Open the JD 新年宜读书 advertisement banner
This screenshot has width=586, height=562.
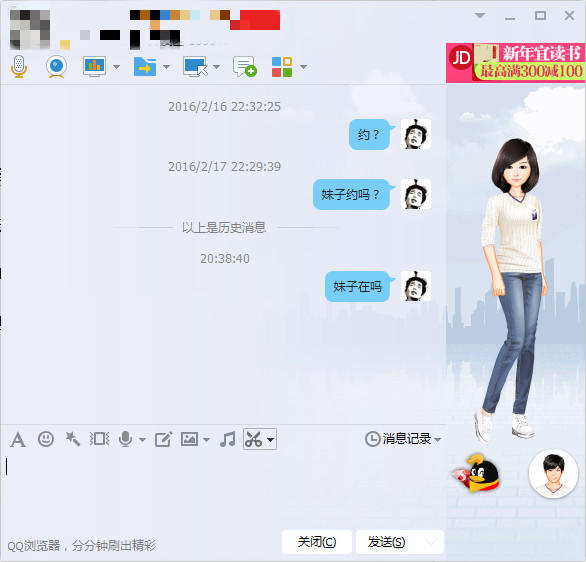[x=515, y=62]
